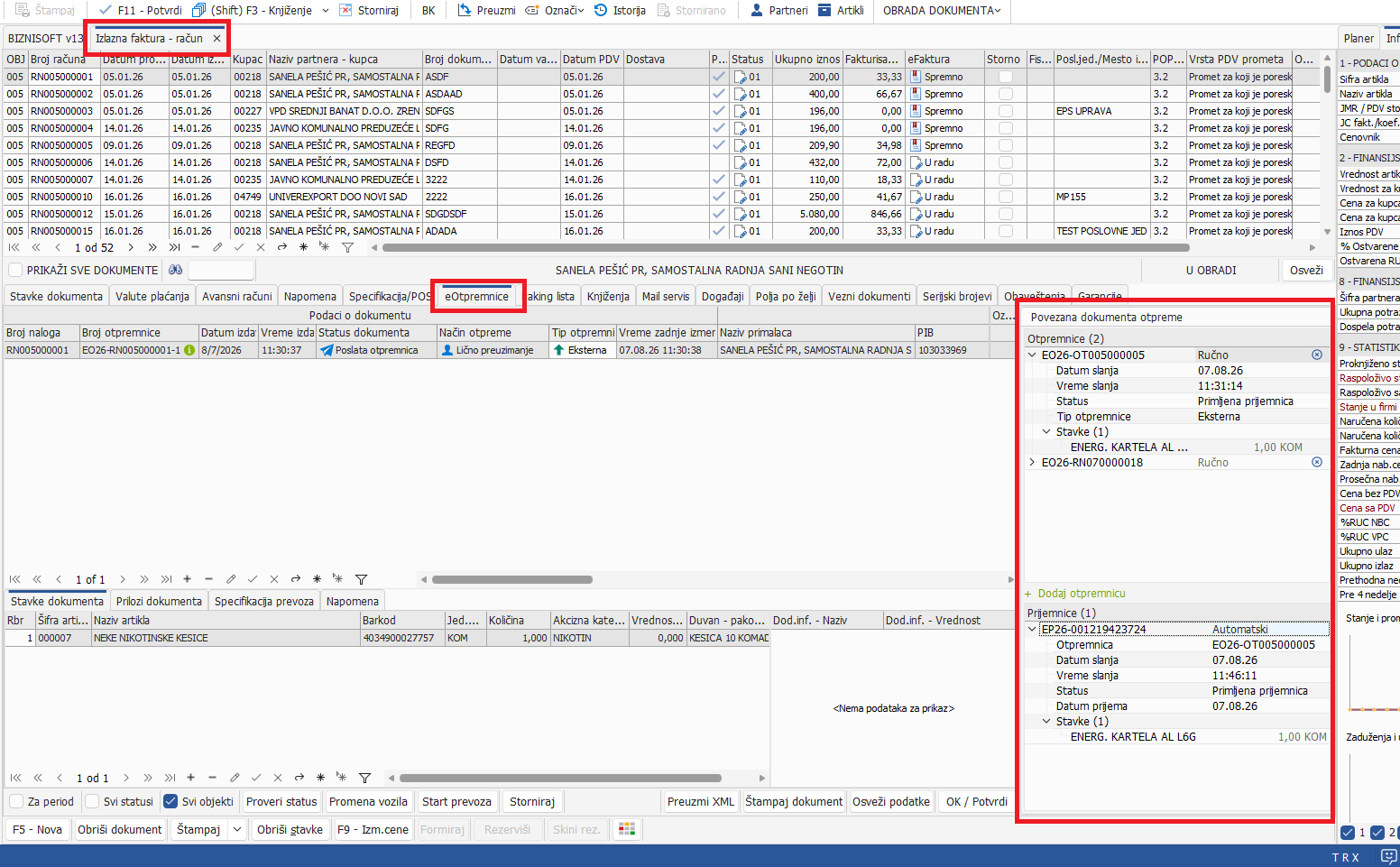Enable the PRIKAŽI SVE DOKUMENTE checkbox
The image size is (1400, 867).
coord(15,270)
